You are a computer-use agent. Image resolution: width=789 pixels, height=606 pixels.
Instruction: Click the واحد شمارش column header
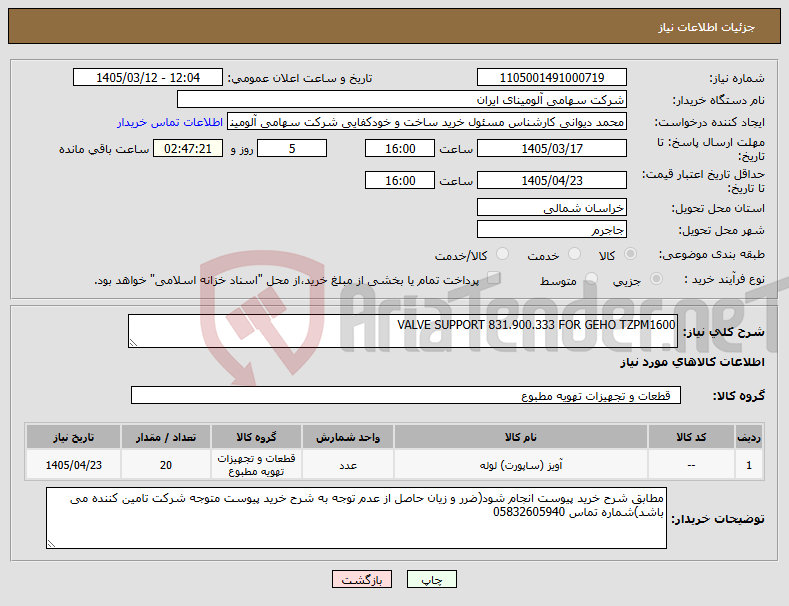tap(348, 437)
